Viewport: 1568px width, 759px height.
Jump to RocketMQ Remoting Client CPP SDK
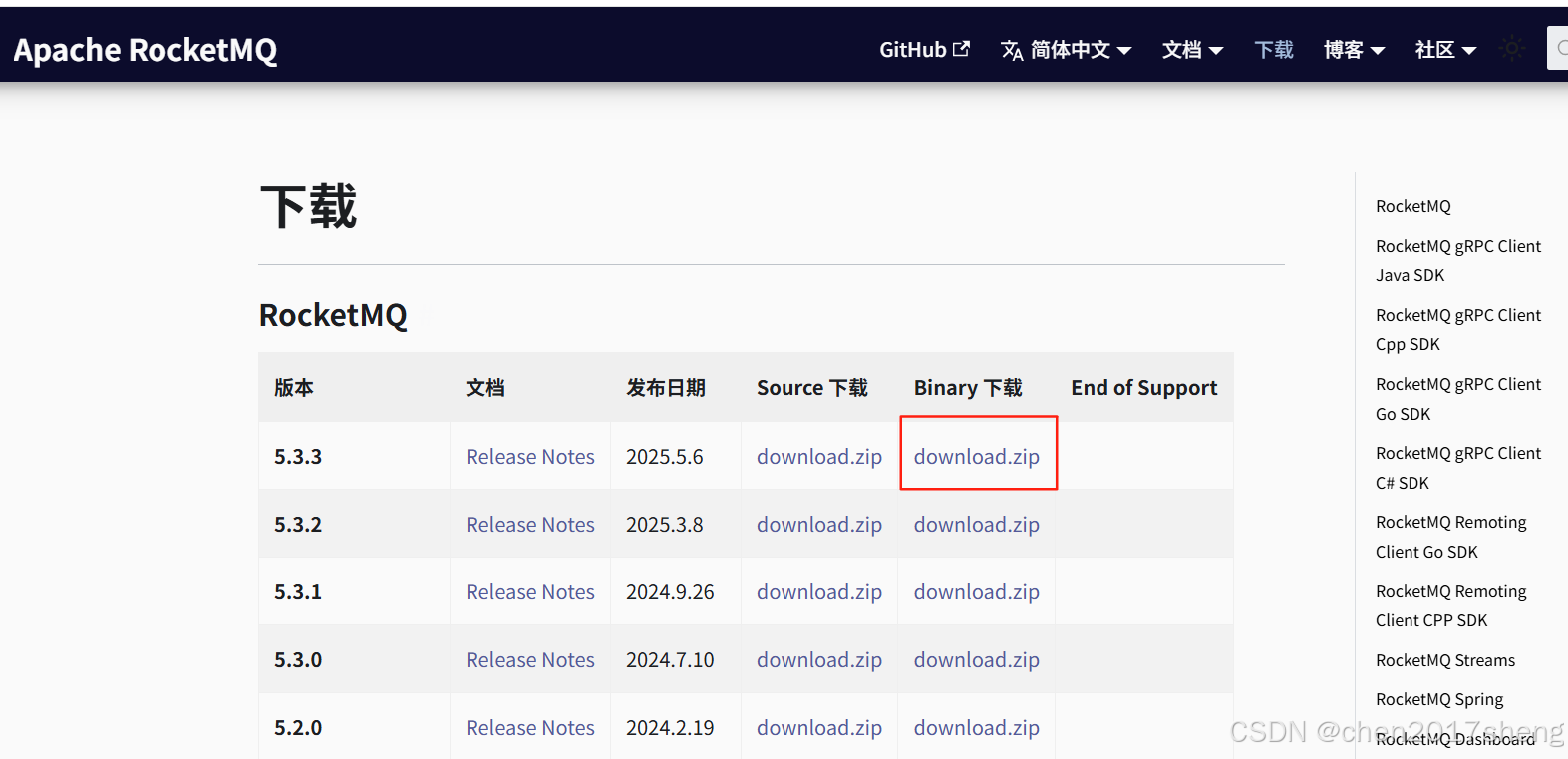tap(1451, 605)
